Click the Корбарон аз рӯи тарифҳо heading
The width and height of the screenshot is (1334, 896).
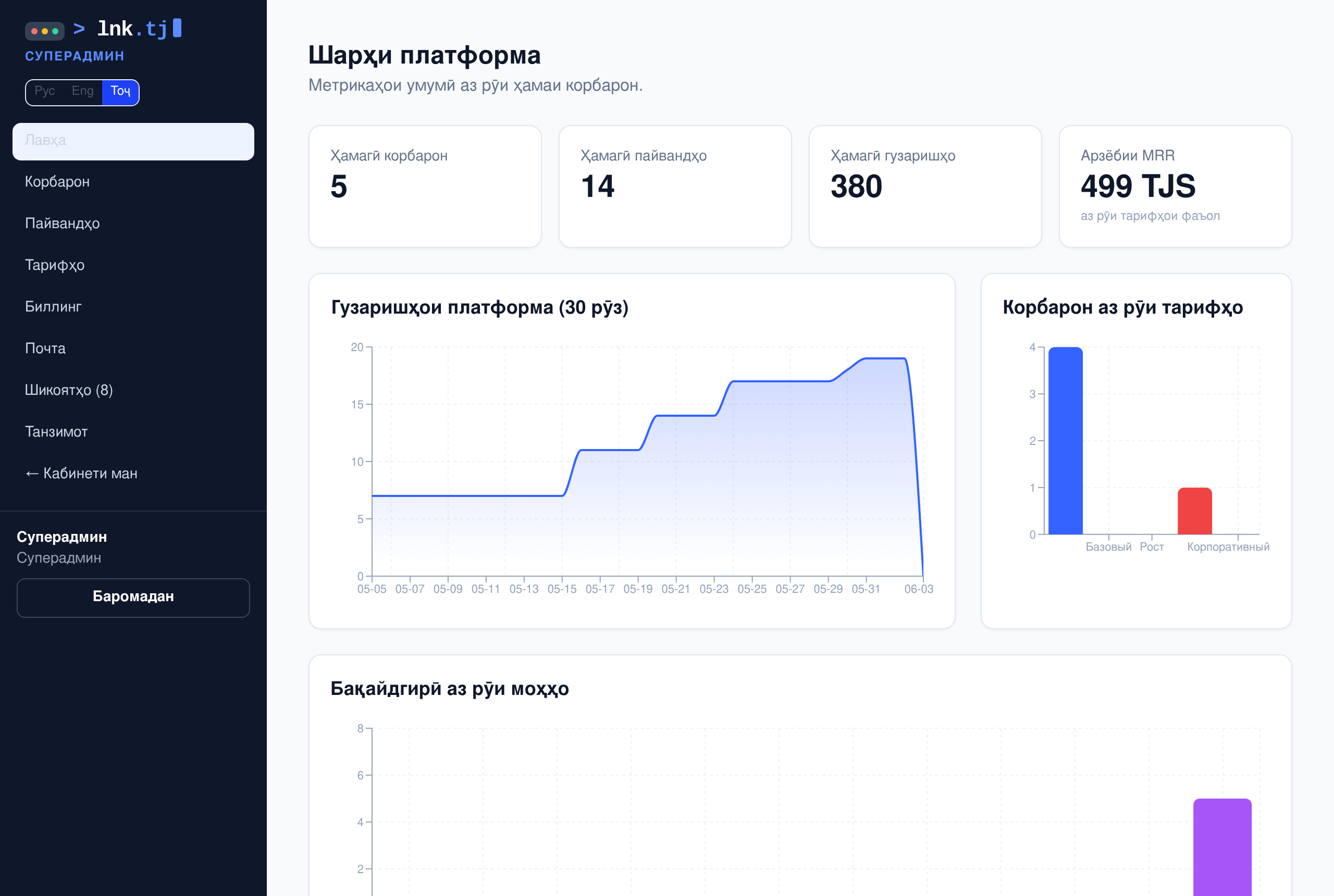(1122, 307)
